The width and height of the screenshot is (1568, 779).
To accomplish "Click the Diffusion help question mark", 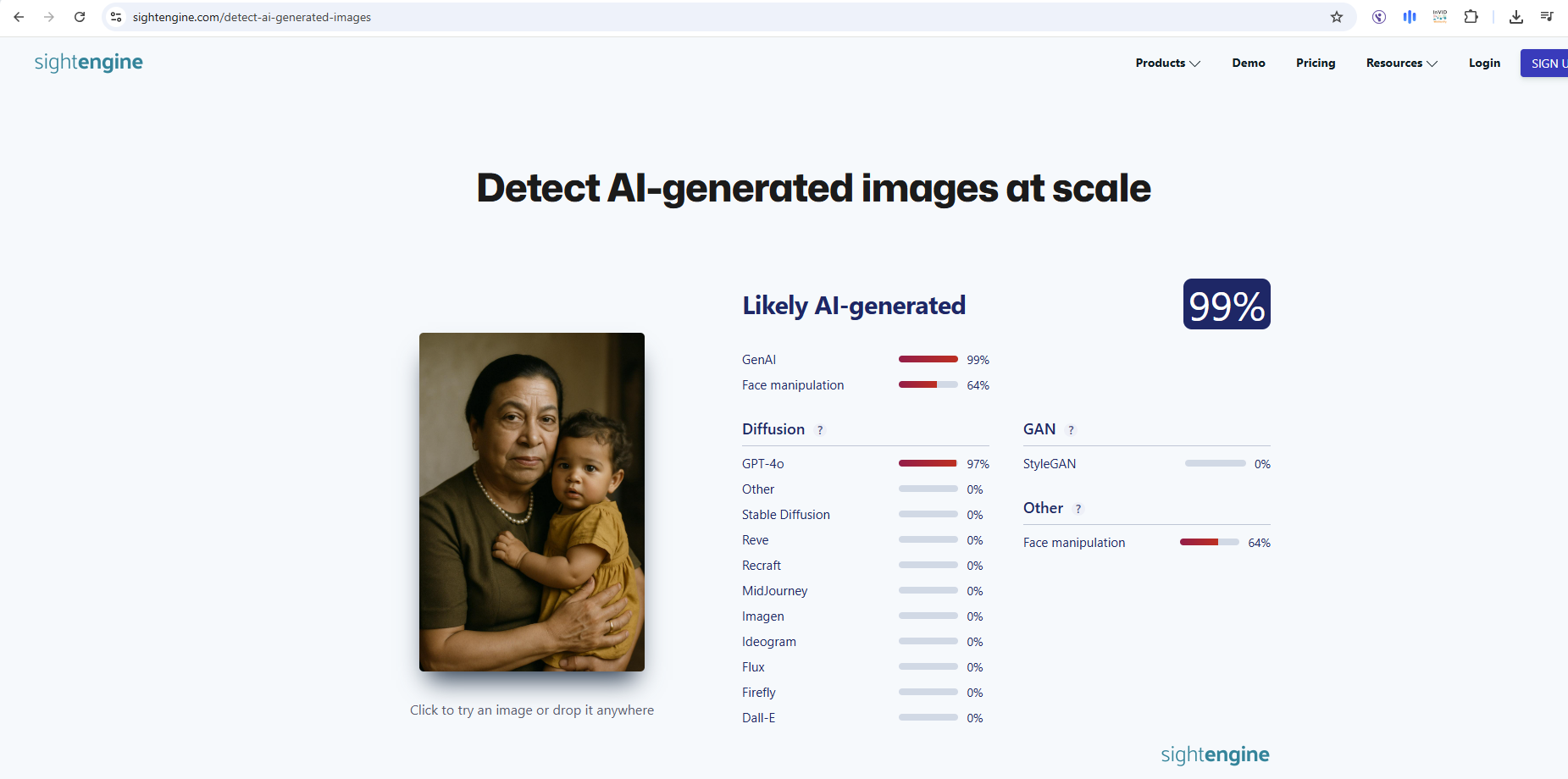I will [820, 430].
